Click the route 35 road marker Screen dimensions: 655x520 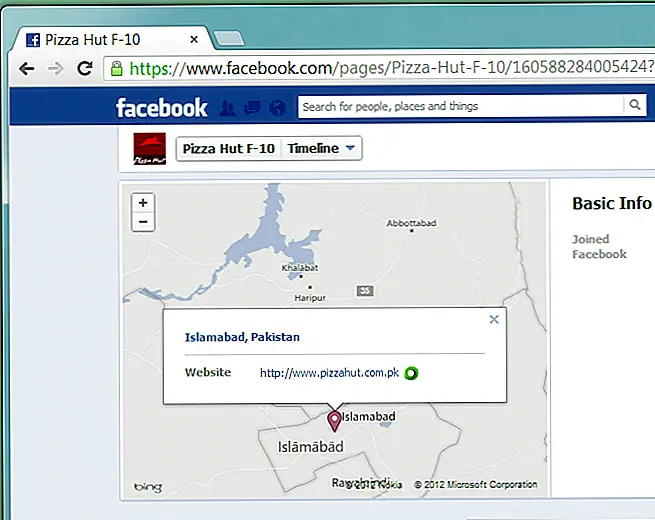tap(365, 291)
